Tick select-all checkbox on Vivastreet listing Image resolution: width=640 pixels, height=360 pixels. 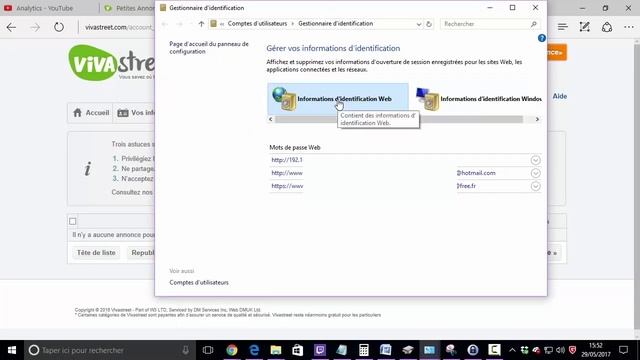73,221
